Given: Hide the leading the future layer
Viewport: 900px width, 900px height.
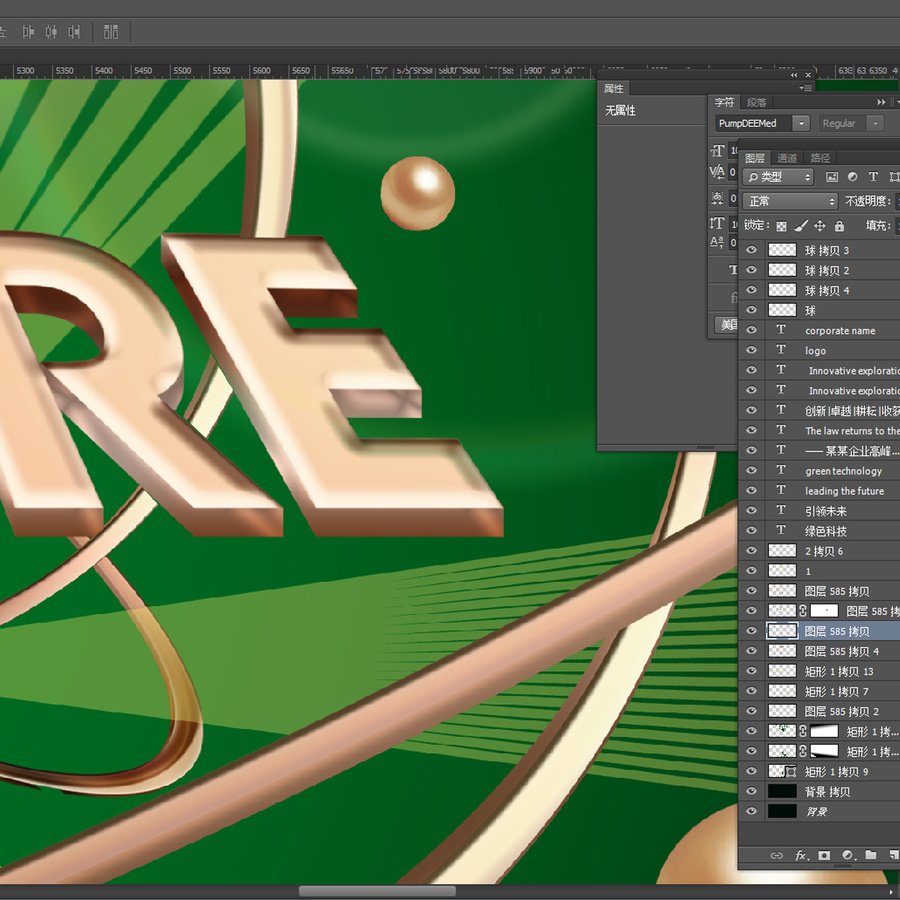Looking at the screenshot, I should coord(751,490).
